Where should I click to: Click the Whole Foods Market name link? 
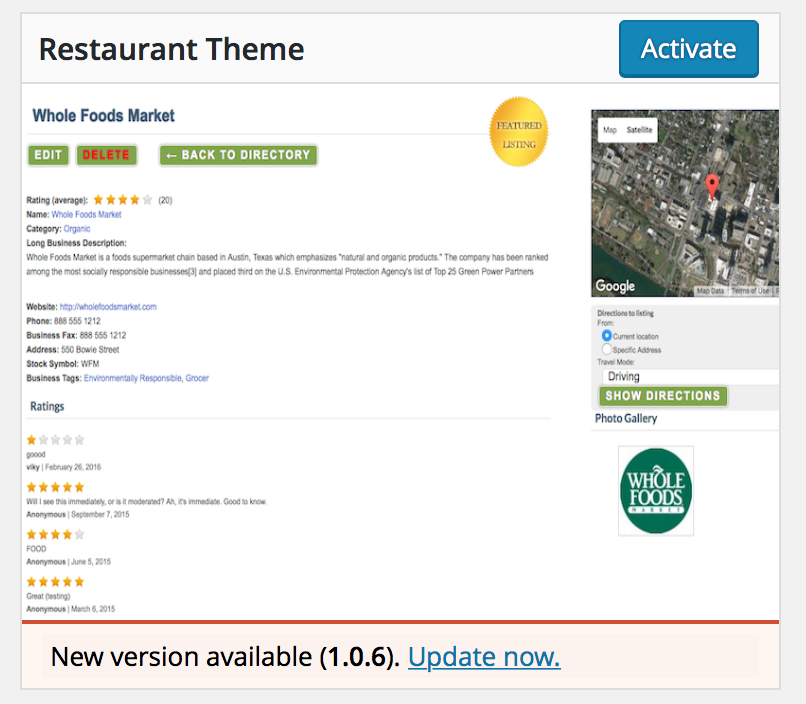86,214
